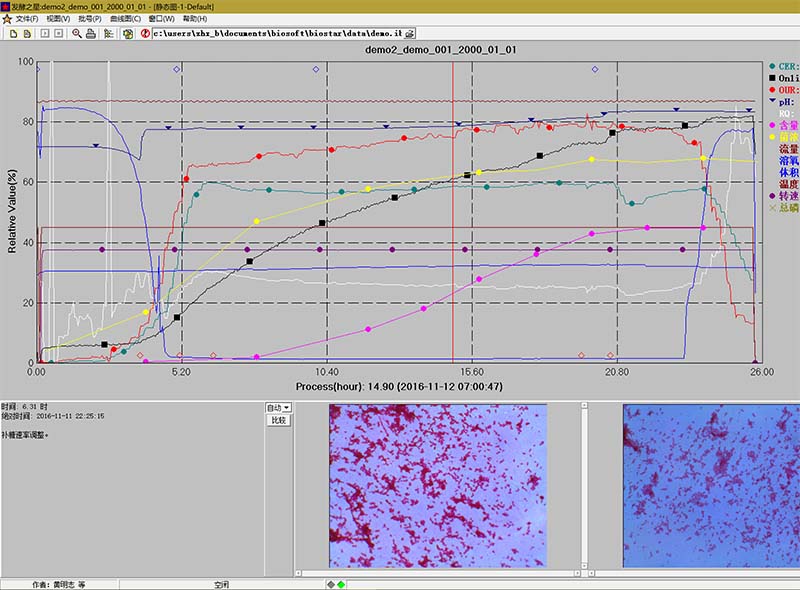This screenshot has height=590, width=800.
Task: Open the 文件(F) menu
Action: coord(27,19)
